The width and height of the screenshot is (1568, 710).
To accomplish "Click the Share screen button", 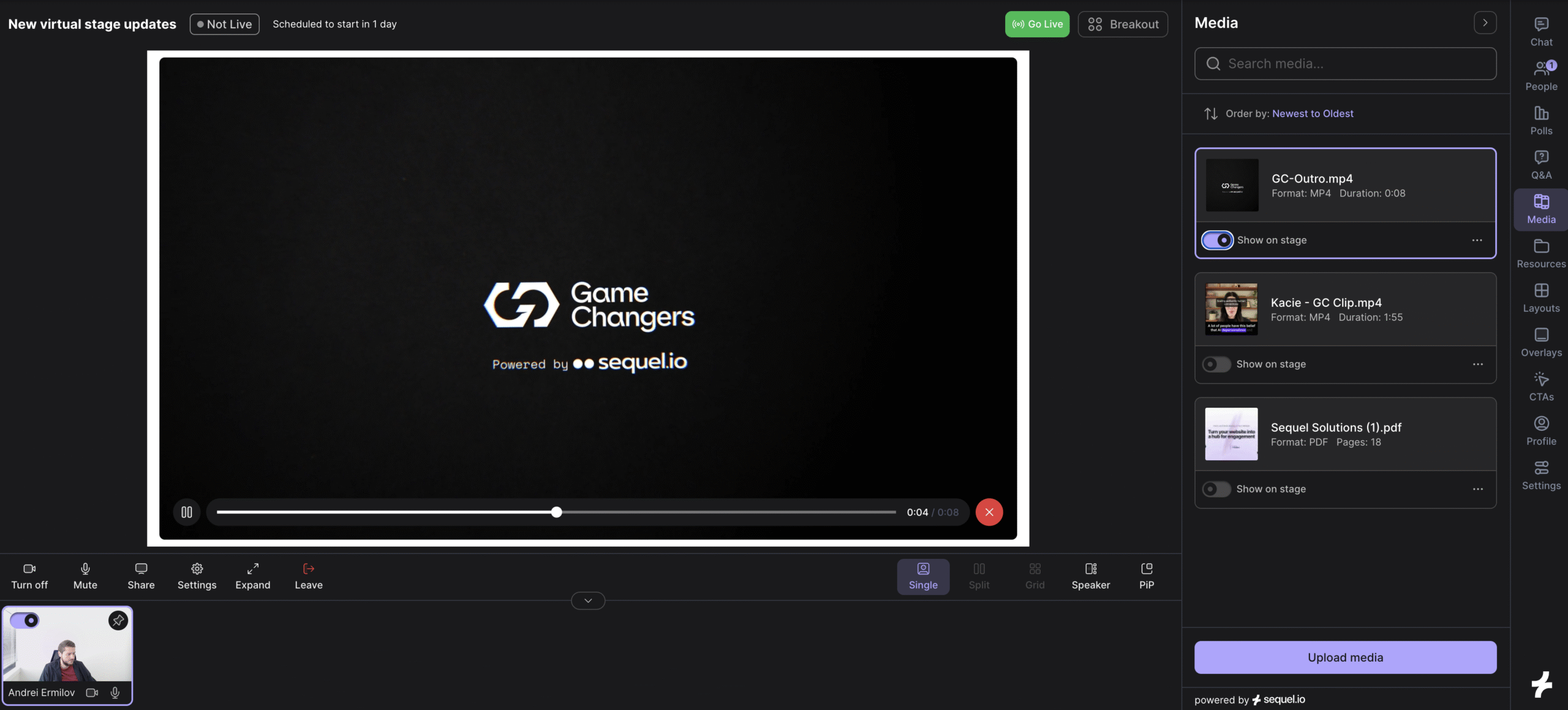I will click(141, 576).
